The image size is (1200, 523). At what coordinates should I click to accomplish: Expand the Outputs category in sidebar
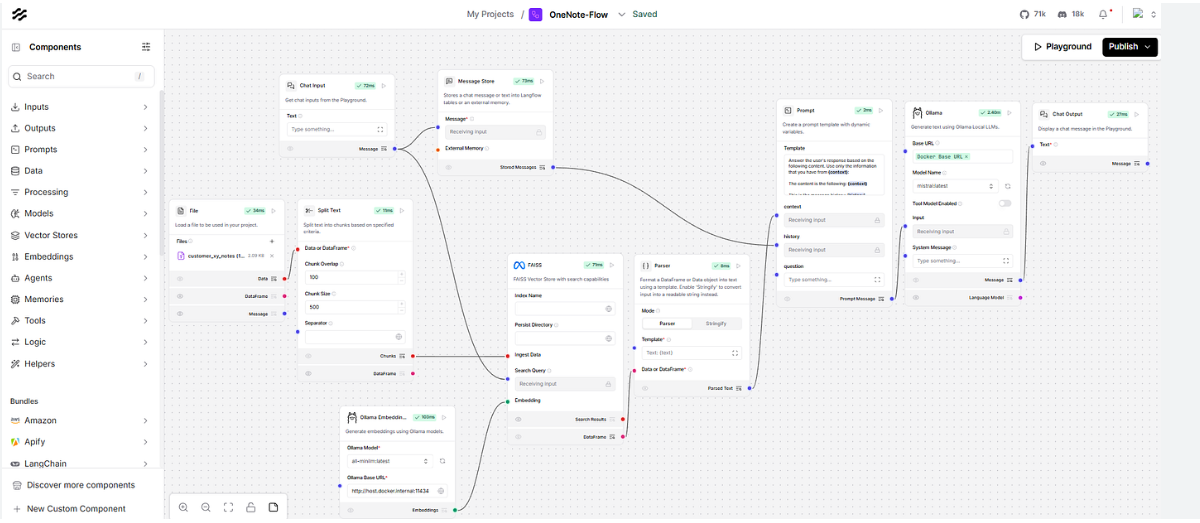point(80,128)
